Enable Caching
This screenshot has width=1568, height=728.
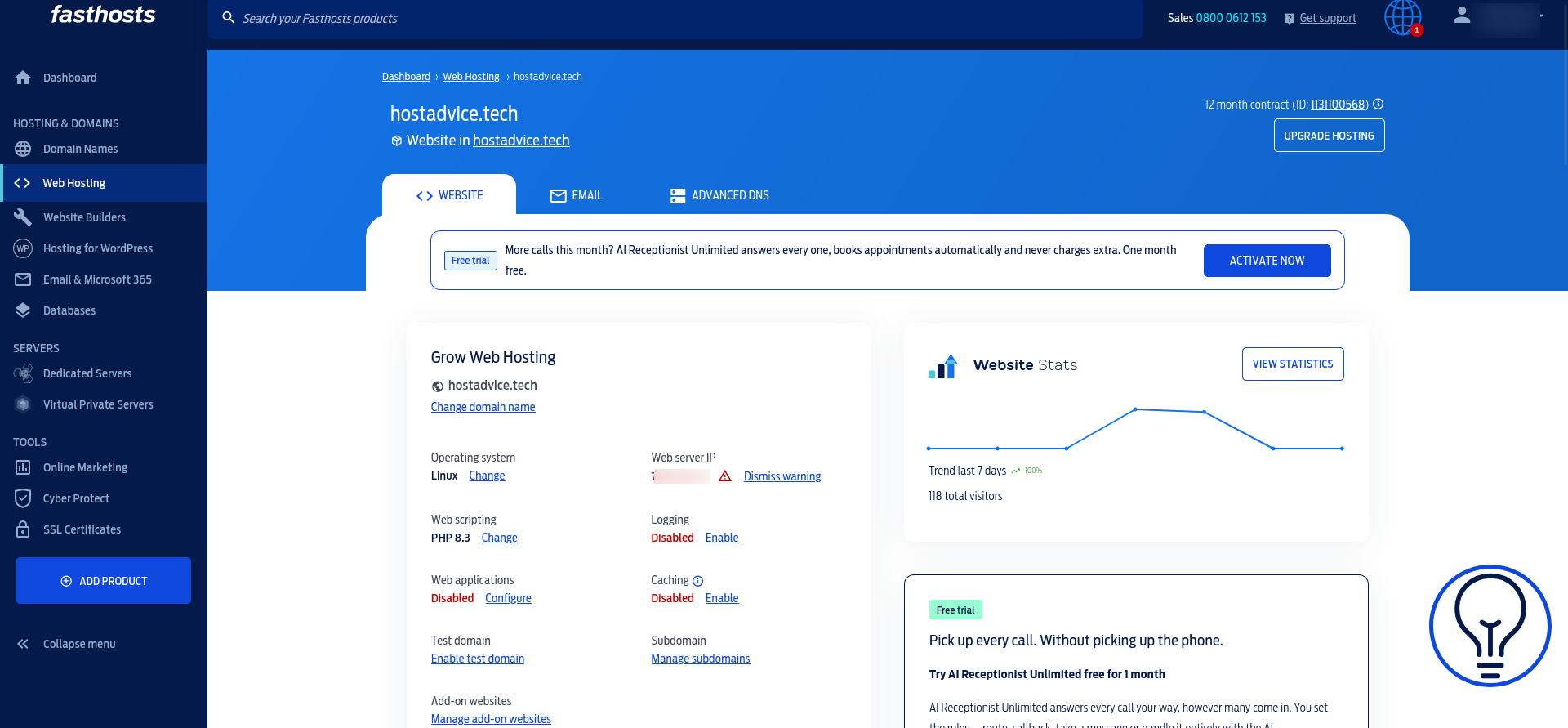[x=722, y=598]
